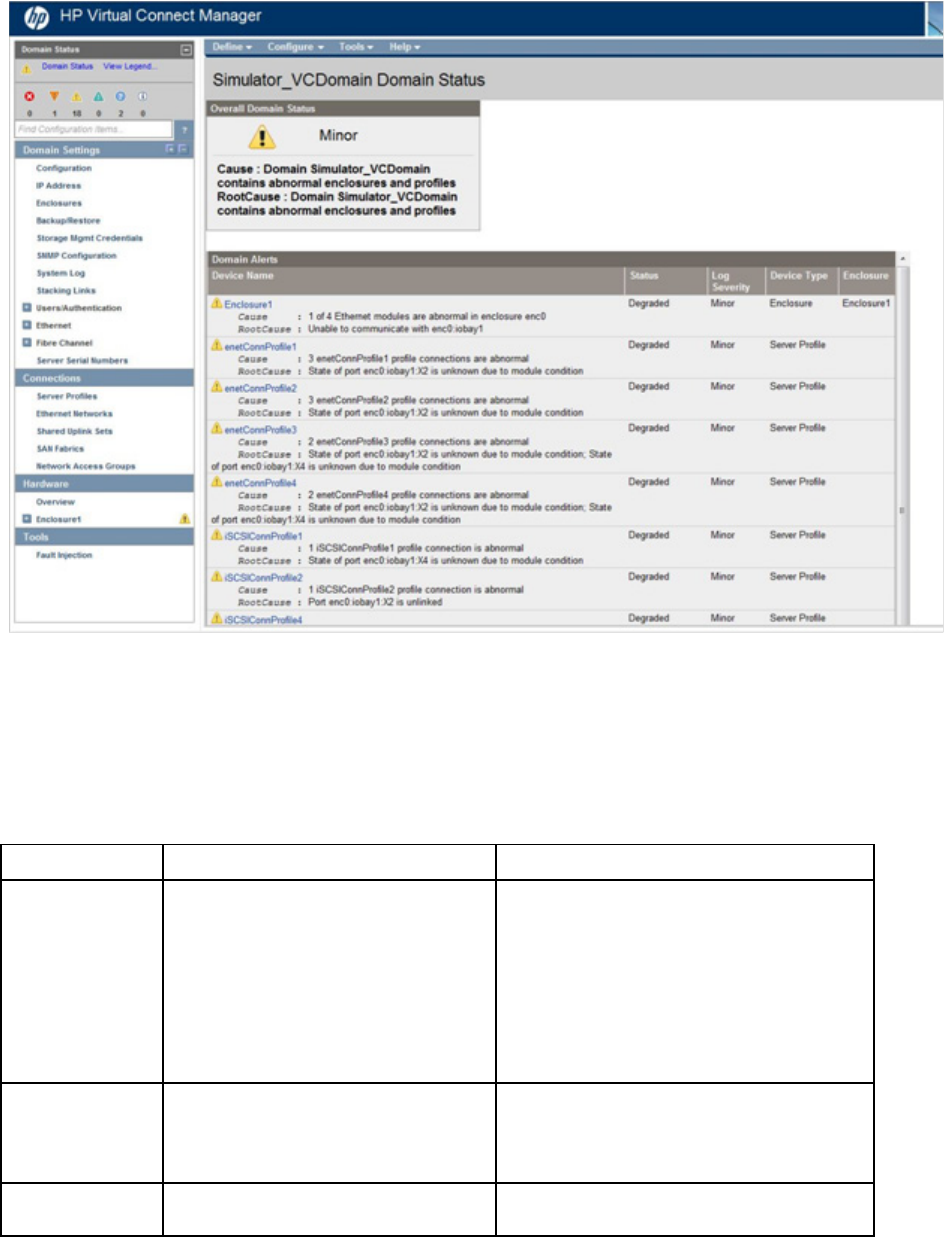Collapse the Domain Status panel

click(185, 49)
